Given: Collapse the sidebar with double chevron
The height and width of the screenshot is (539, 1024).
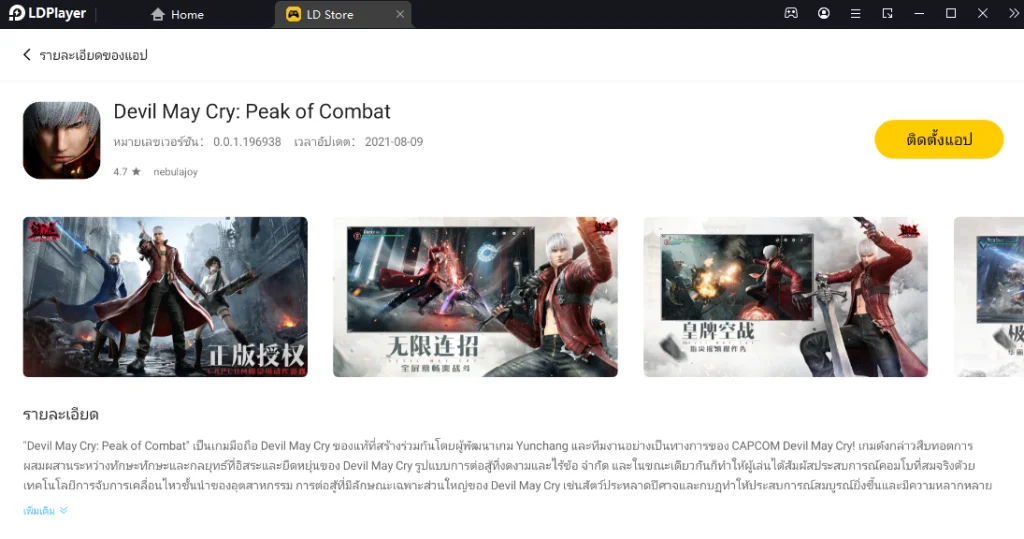Looking at the screenshot, I should pyautogui.click(x=1014, y=13).
